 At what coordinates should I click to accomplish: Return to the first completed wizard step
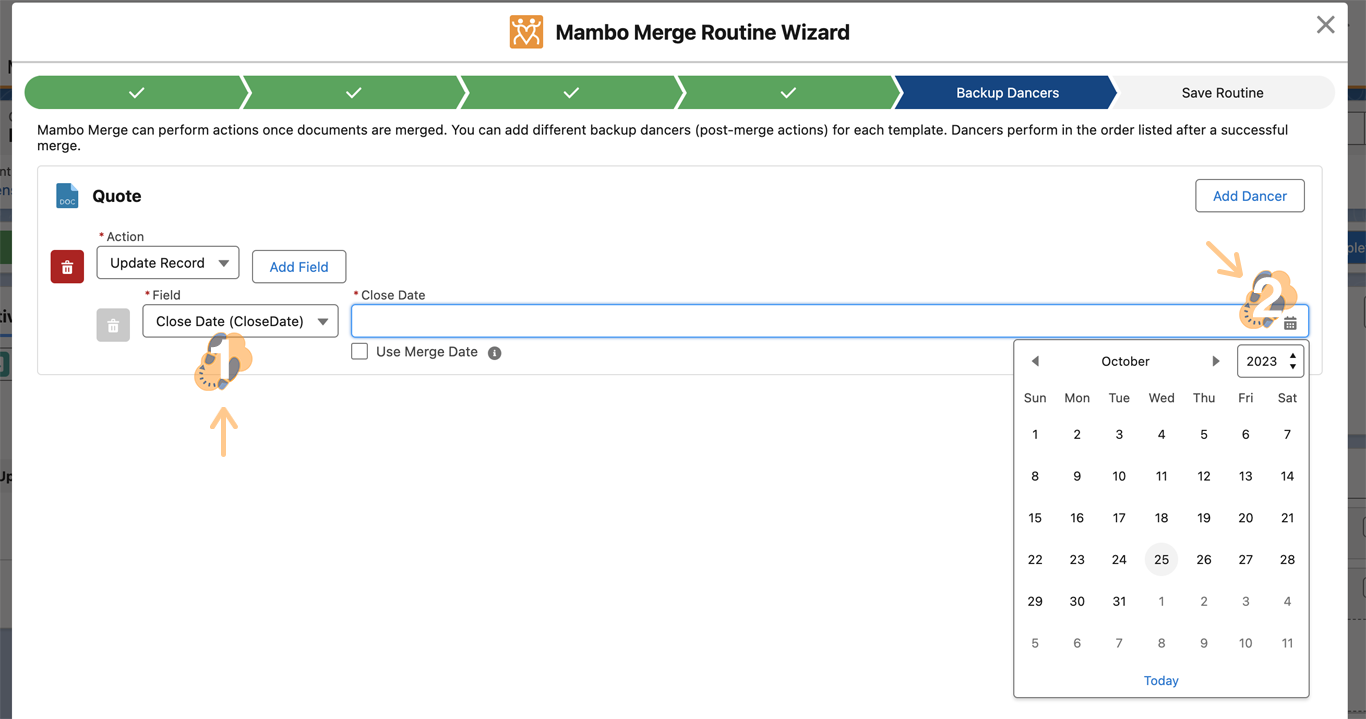(x=136, y=93)
